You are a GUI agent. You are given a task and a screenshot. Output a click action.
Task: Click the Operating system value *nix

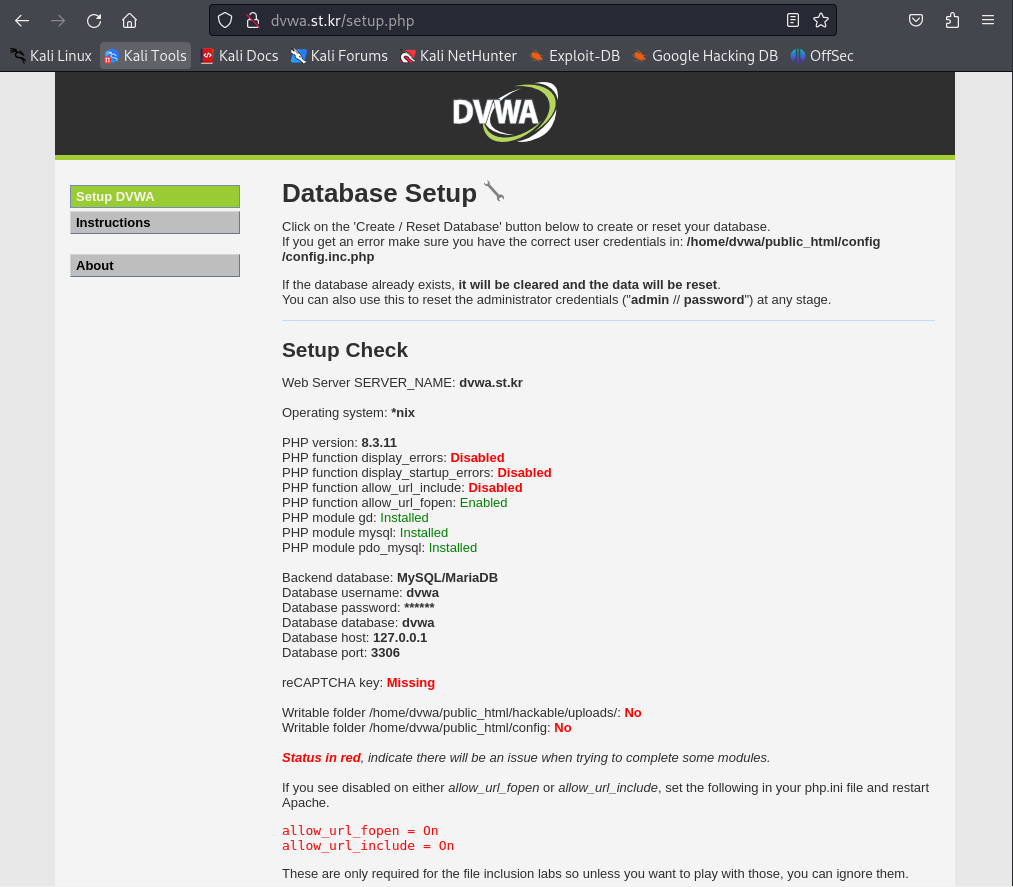403,413
